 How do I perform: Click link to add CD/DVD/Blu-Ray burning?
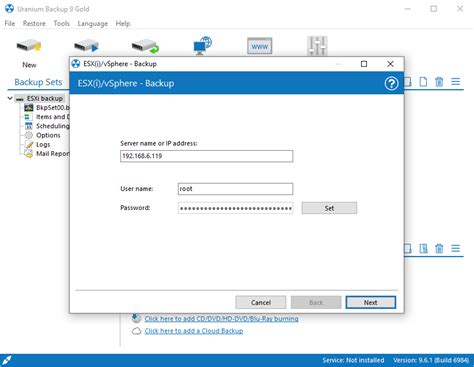221,319
